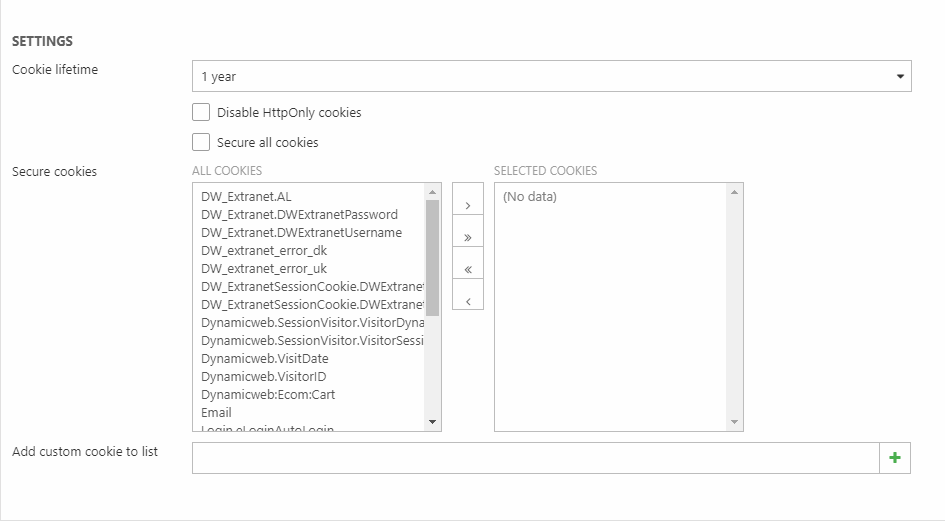The height and width of the screenshot is (521, 945).
Task: Click the double right arrow move-all button
Action: (x=467, y=237)
